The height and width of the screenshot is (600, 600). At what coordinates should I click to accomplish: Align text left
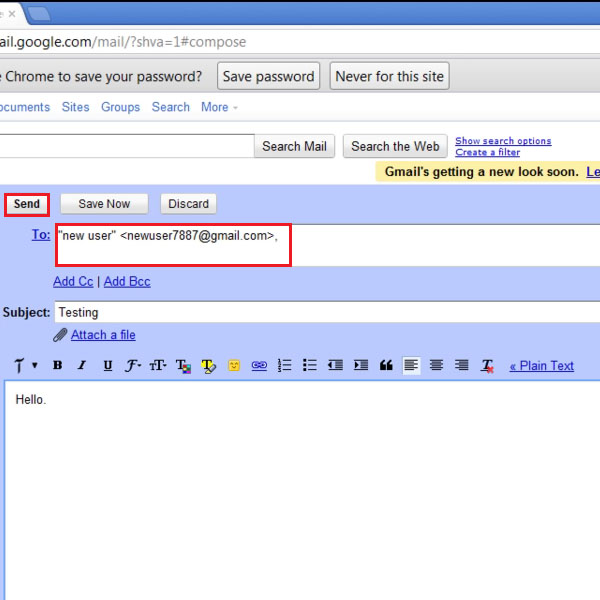(x=411, y=365)
